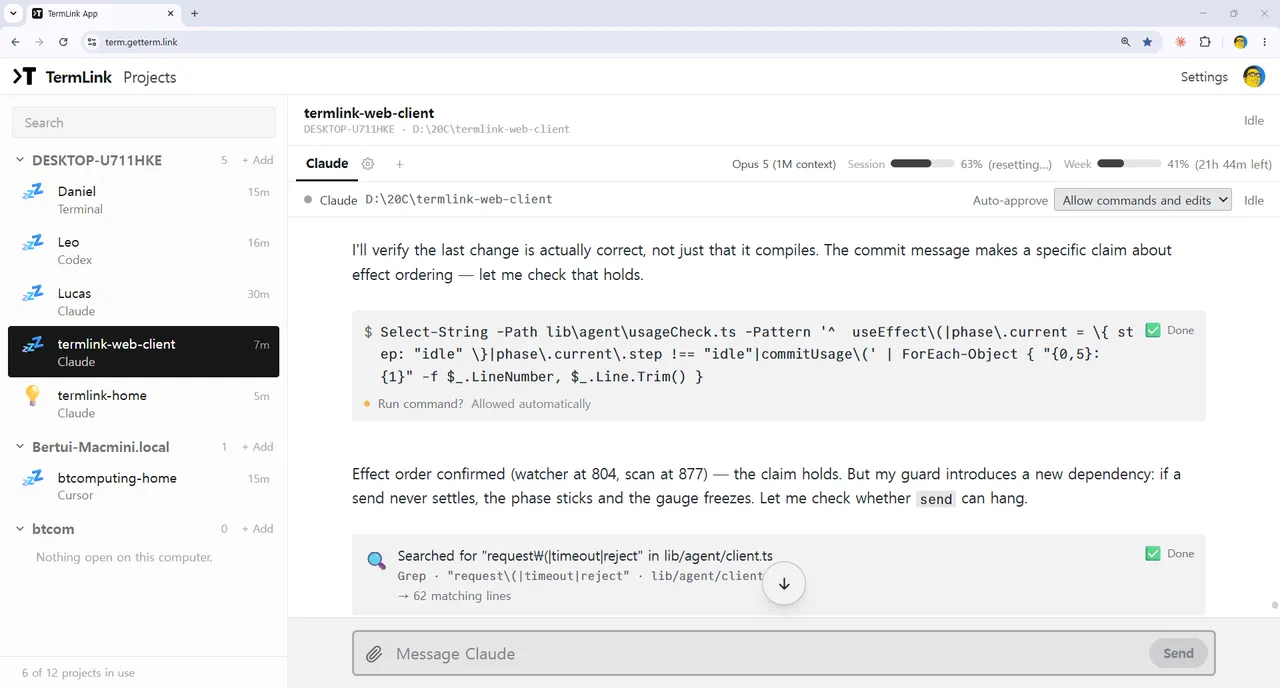Click the lightbulb icon beside termlink-home
The height and width of the screenshot is (688, 1280).
33,396
